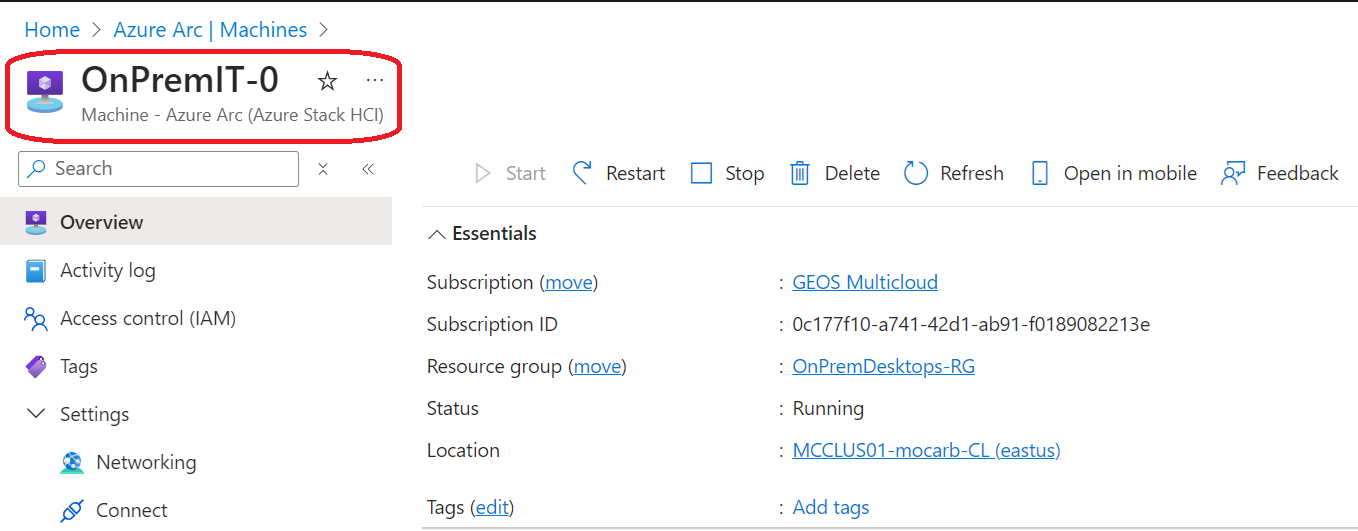This screenshot has height=531, width=1358.
Task: Select Overview in the sidebar
Action: click(196, 222)
